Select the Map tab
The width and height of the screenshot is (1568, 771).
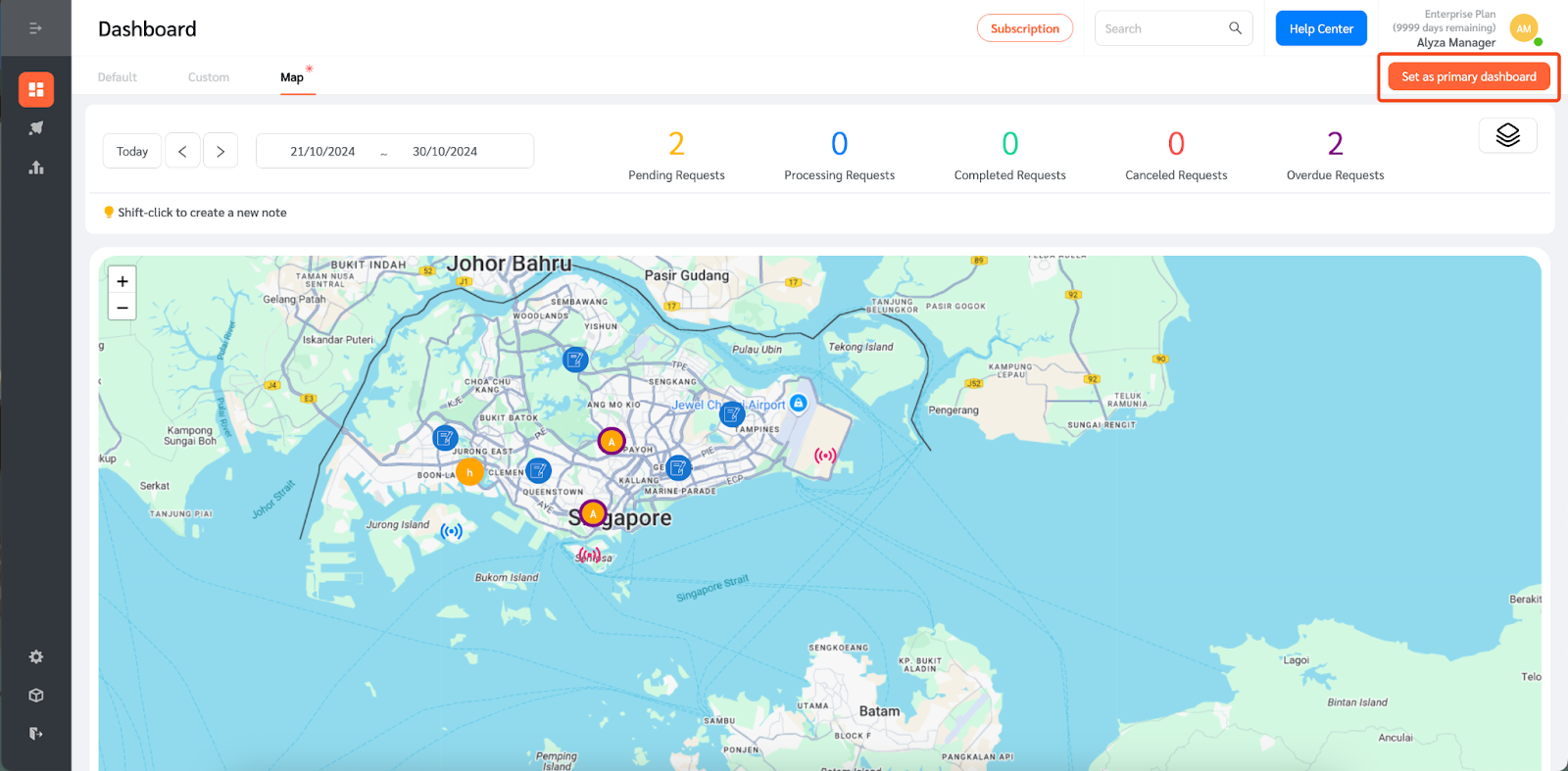pyautogui.click(x=292, y=77)
